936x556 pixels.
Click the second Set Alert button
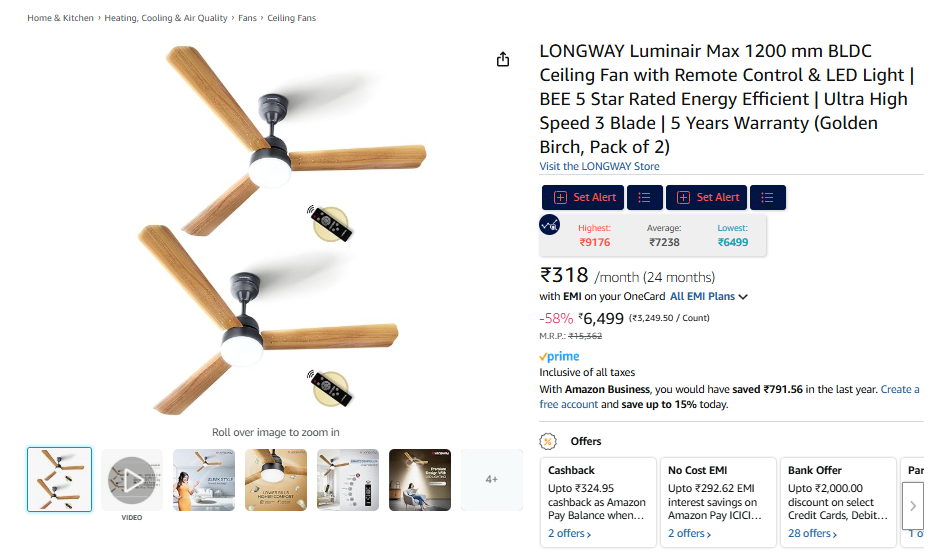(706, 198)
